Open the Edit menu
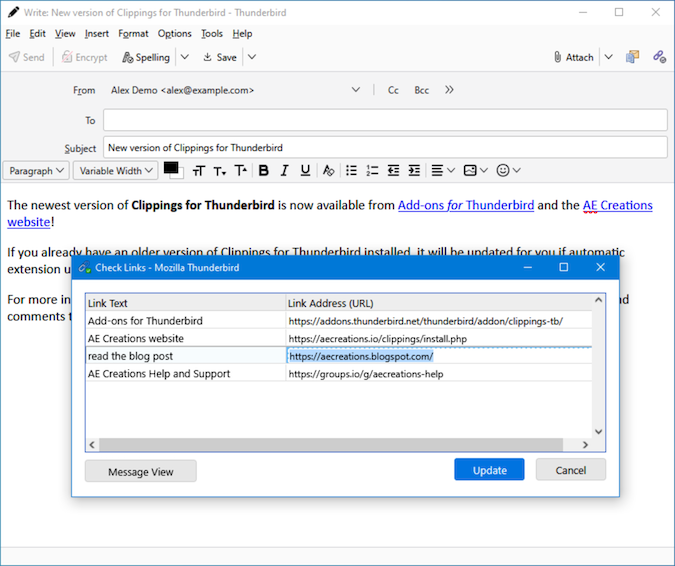675x566 pixels. pos(37,34)
